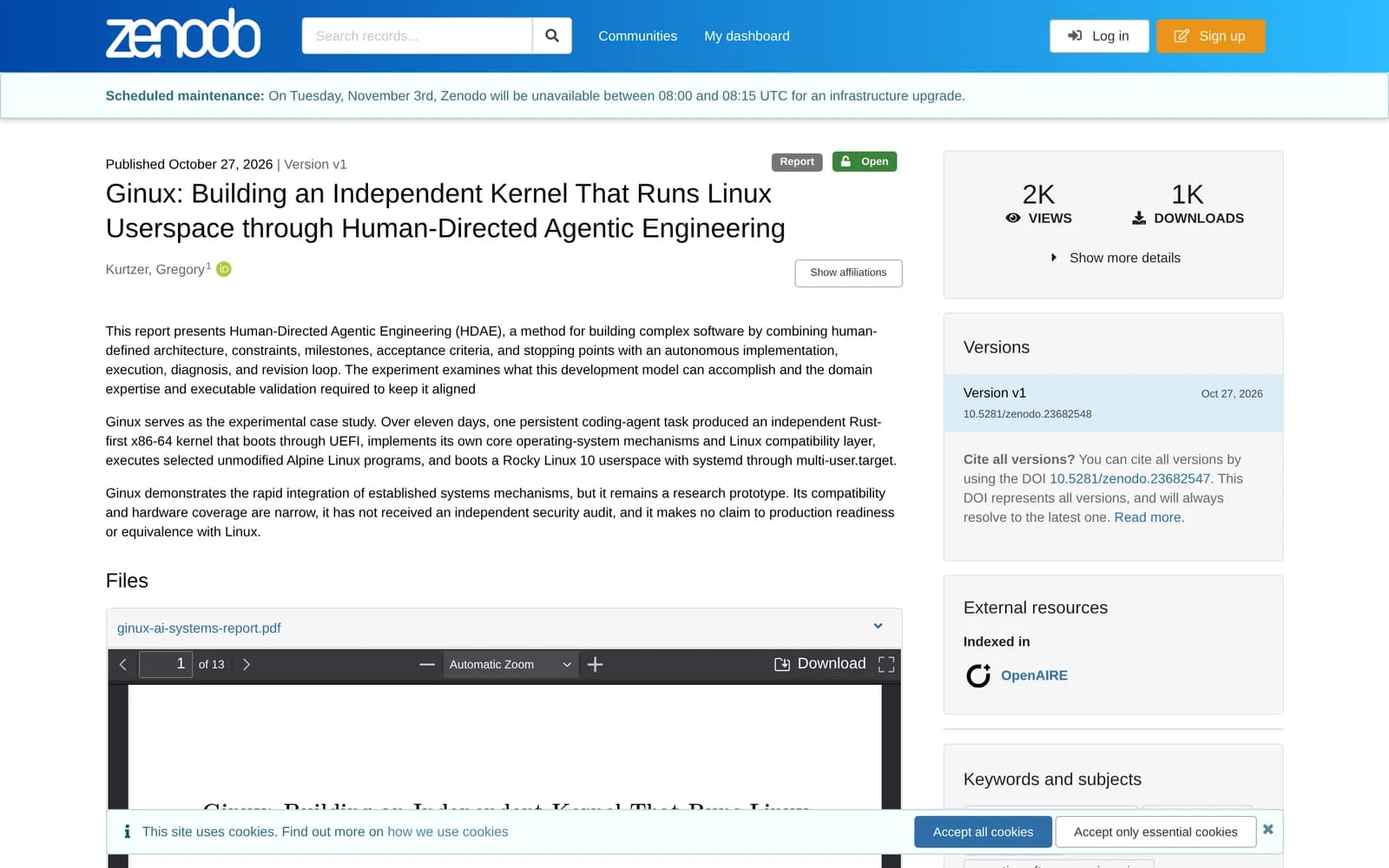Open the OpenAIRE link
The height and width of the screenshot is (868, 1389).
tap(1034, 675)
